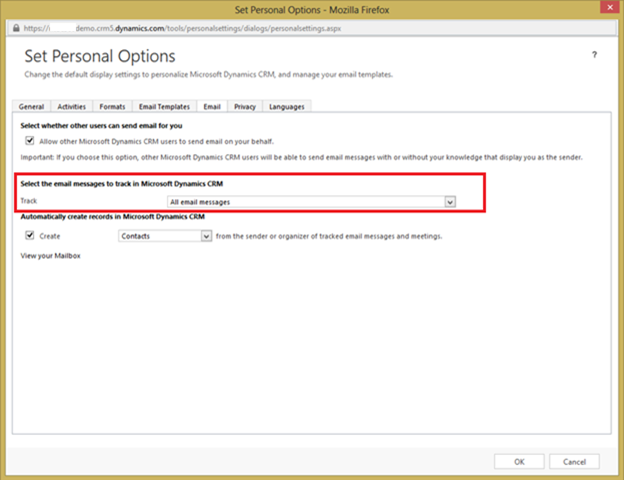Click 'Automatically create records' heading text
Image resolution: width=625 pixels, height=482 pixels.
112,216
